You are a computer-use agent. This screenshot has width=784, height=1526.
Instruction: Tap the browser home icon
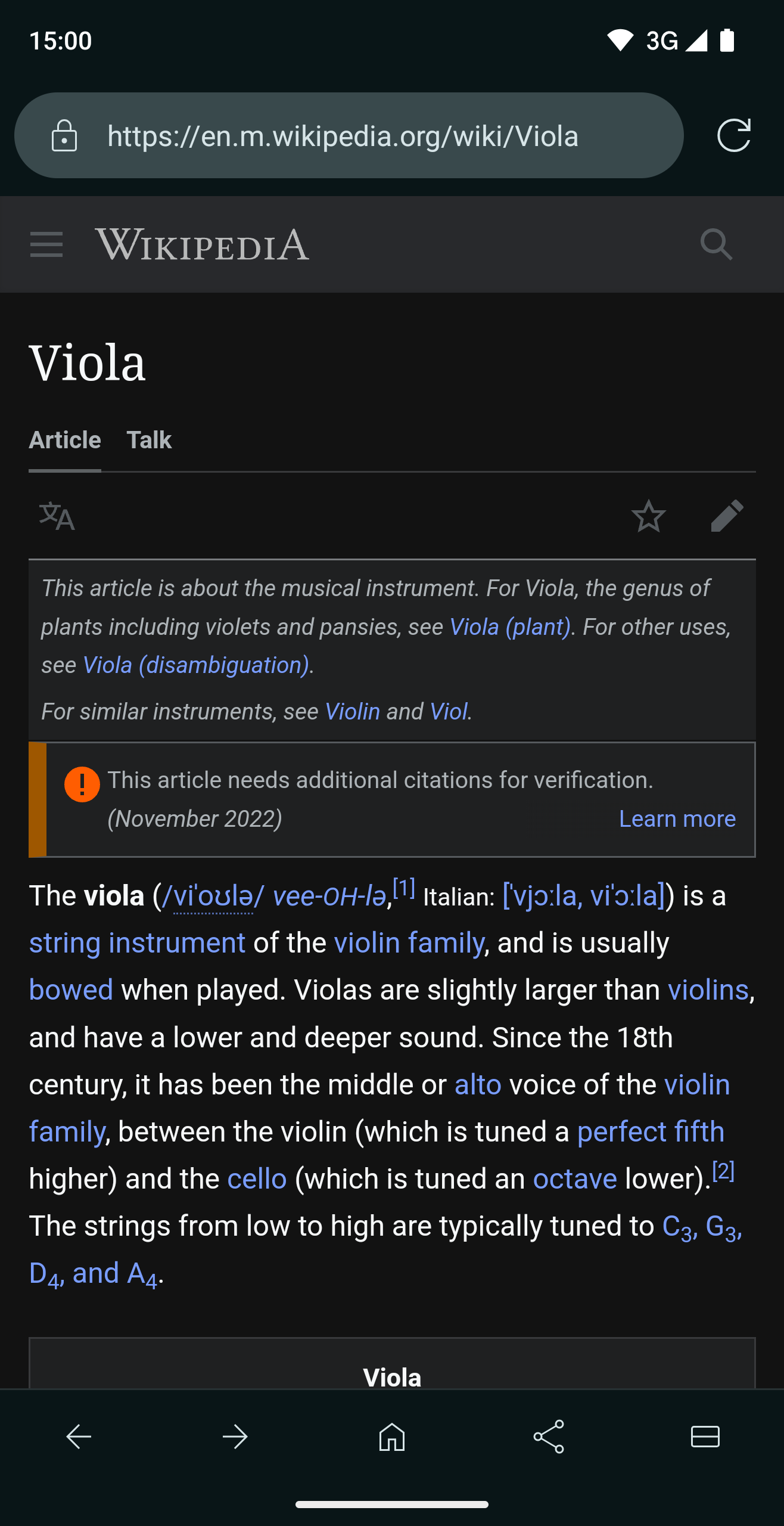click(392, 1437)
